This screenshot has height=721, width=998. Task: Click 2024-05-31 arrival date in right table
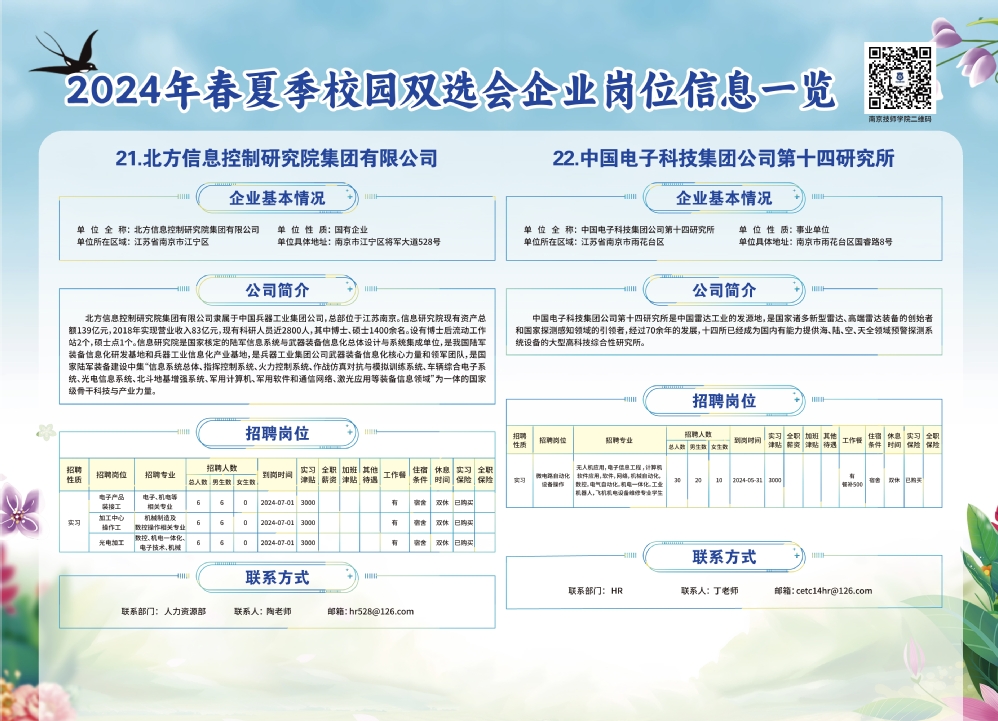(x=747, y=481)
